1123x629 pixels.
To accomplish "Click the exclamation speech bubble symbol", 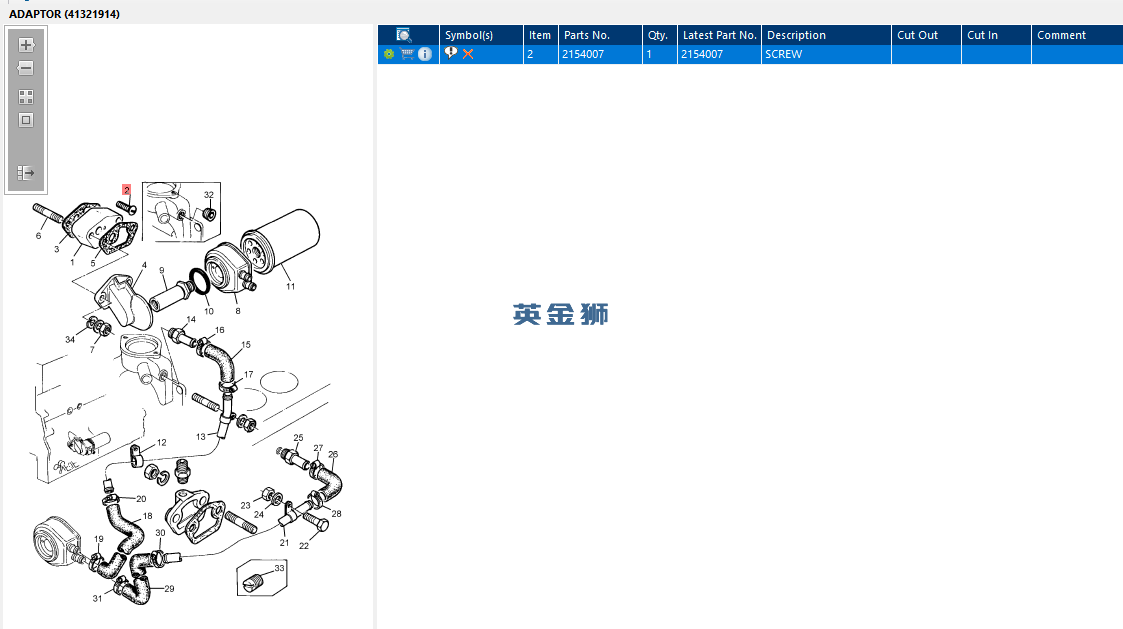I will click(450, 53).
